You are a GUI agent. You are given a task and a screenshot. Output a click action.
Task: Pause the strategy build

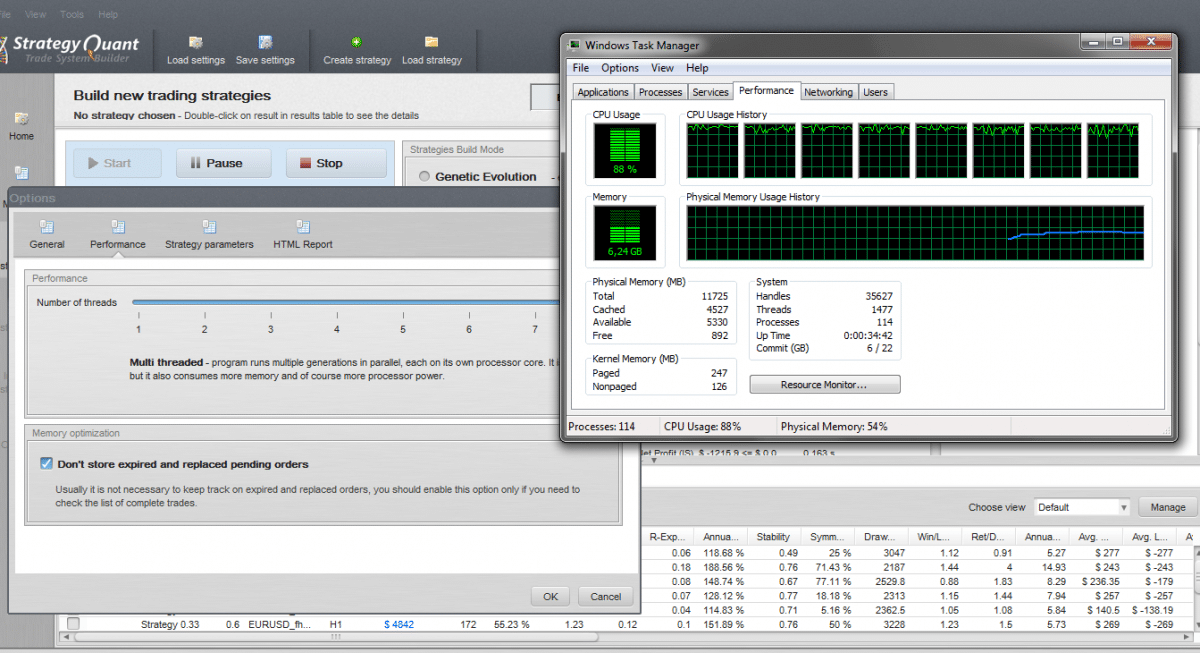point(224,163)
